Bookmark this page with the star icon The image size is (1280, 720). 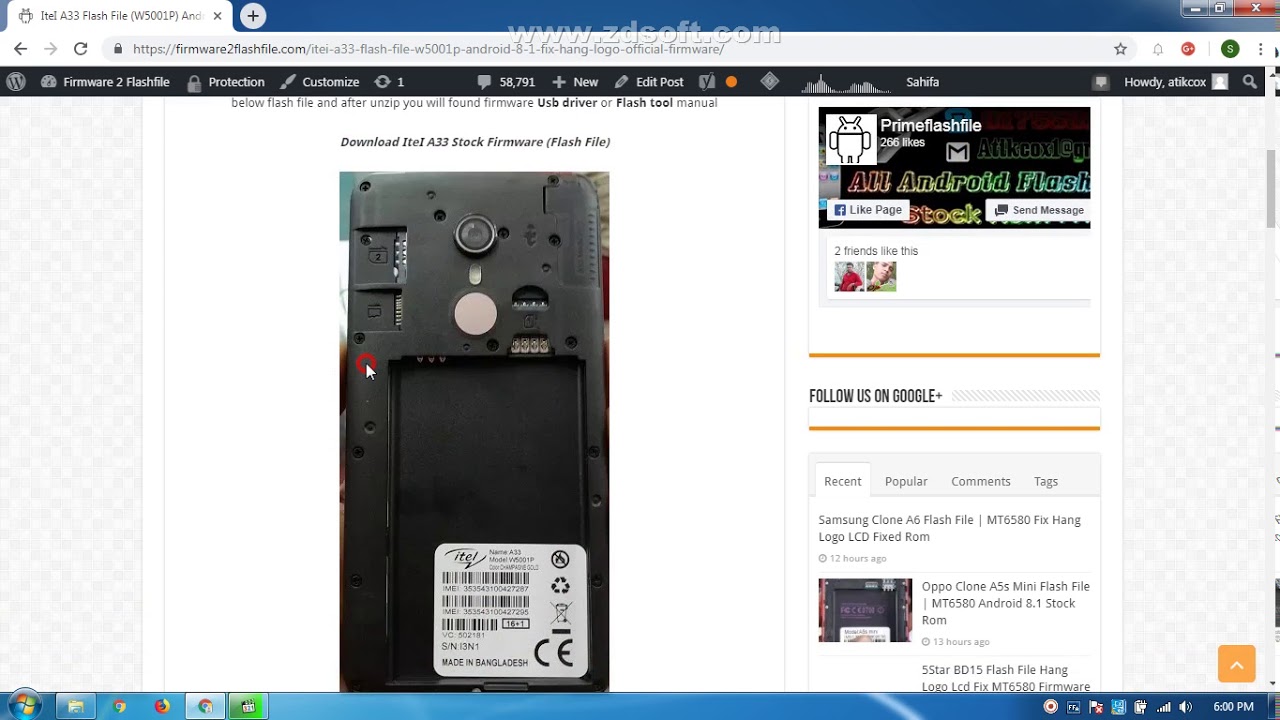[x=1120, y=49]
